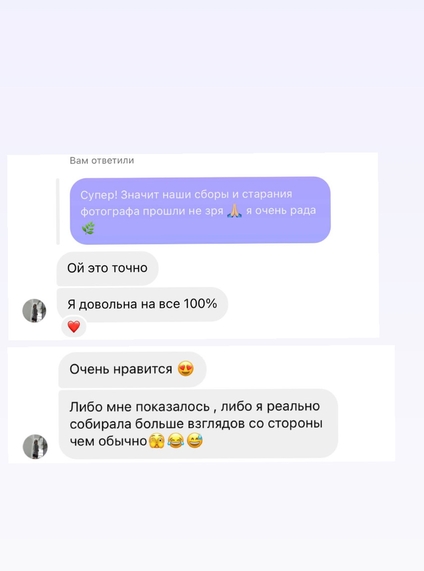This screenshot has height=571, width=424.
Task: Select the "Либо мне показалось" message bubble
Action: pos(198,424)
